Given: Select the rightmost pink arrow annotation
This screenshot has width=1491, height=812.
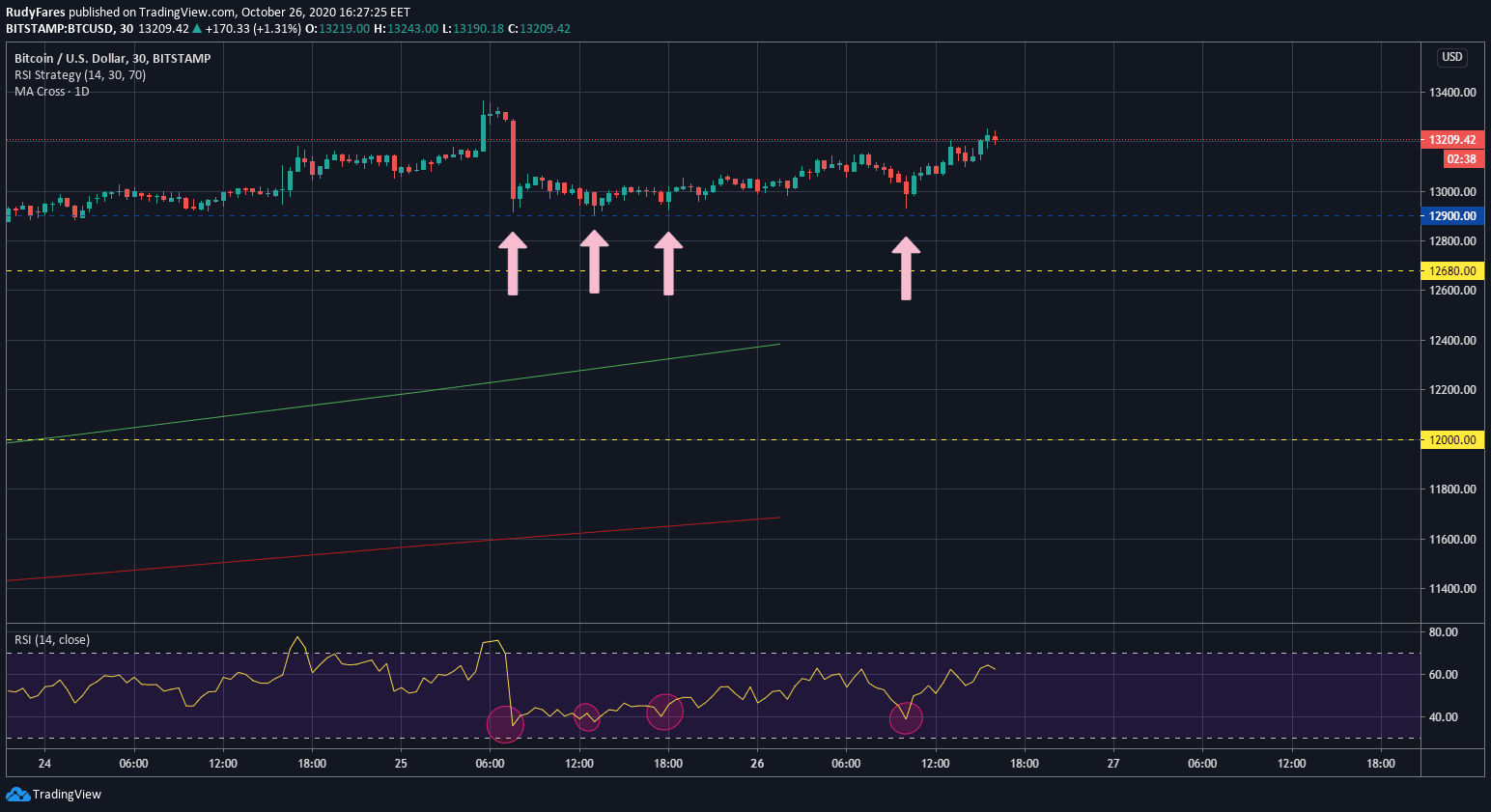Looking at the screenshot, I should (906, 268).
